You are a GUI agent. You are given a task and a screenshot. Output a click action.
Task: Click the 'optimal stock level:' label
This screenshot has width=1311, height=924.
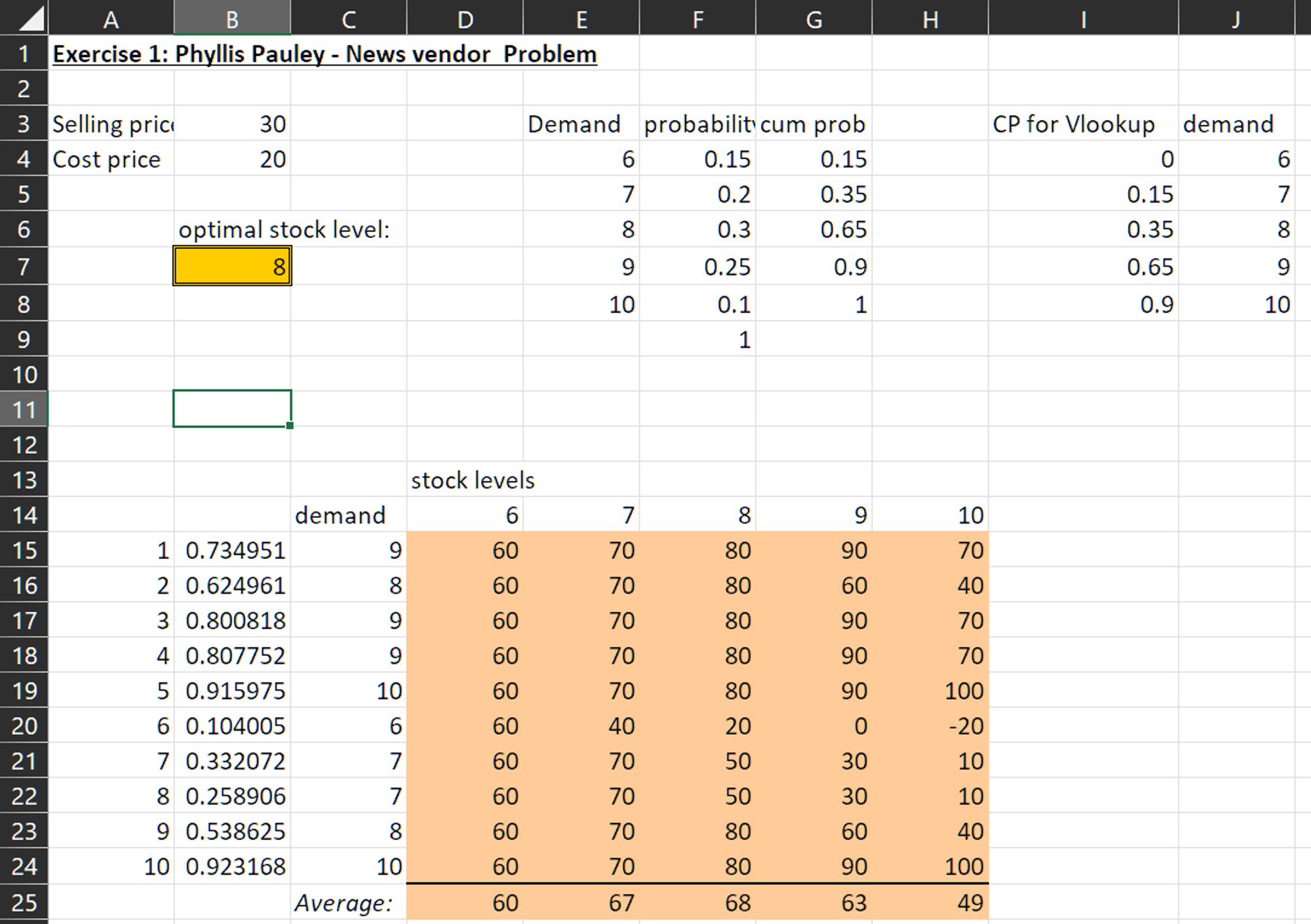click(x=284, y=229)
